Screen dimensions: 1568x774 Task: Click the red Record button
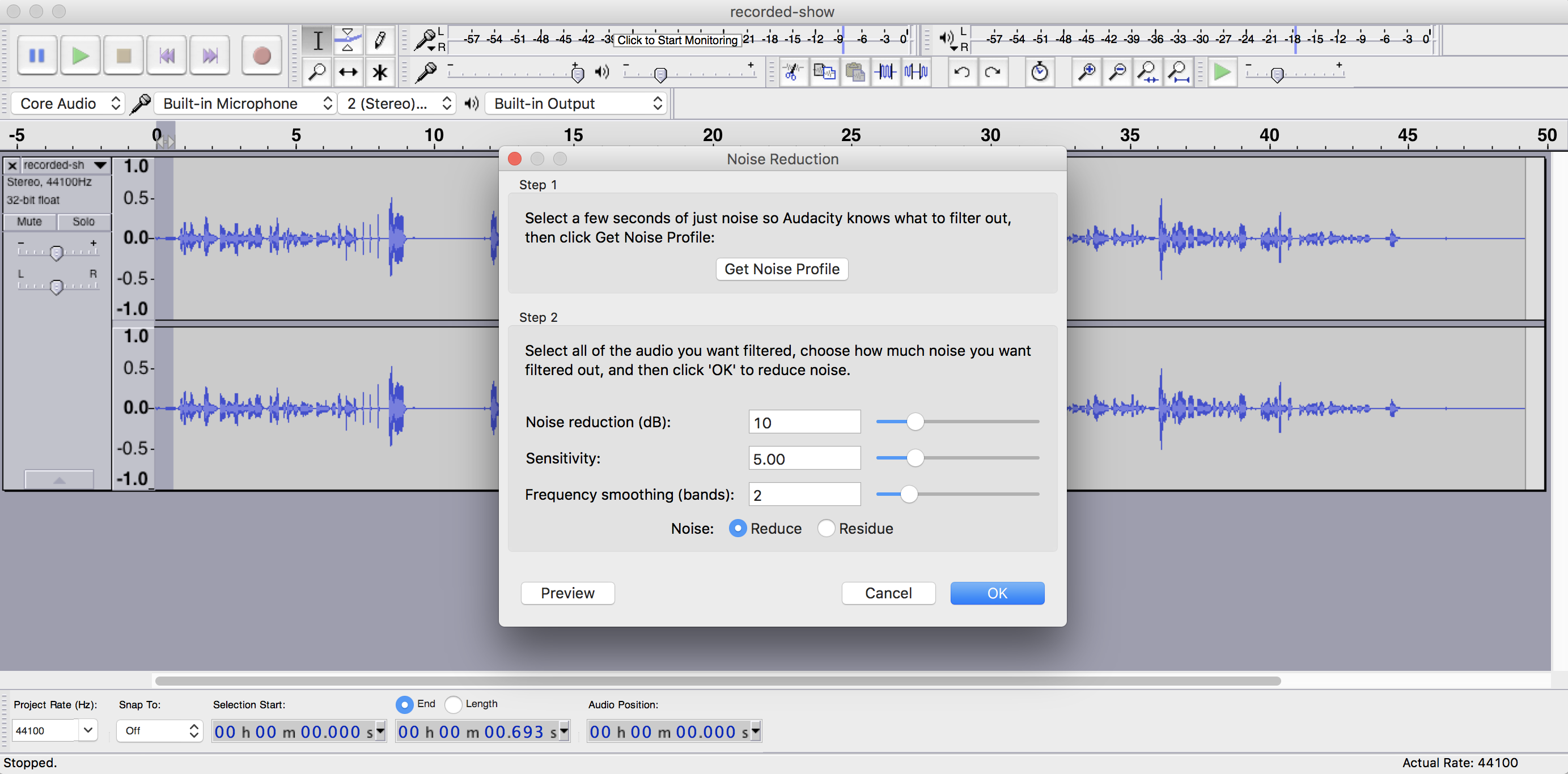click(x=262, y=56)
